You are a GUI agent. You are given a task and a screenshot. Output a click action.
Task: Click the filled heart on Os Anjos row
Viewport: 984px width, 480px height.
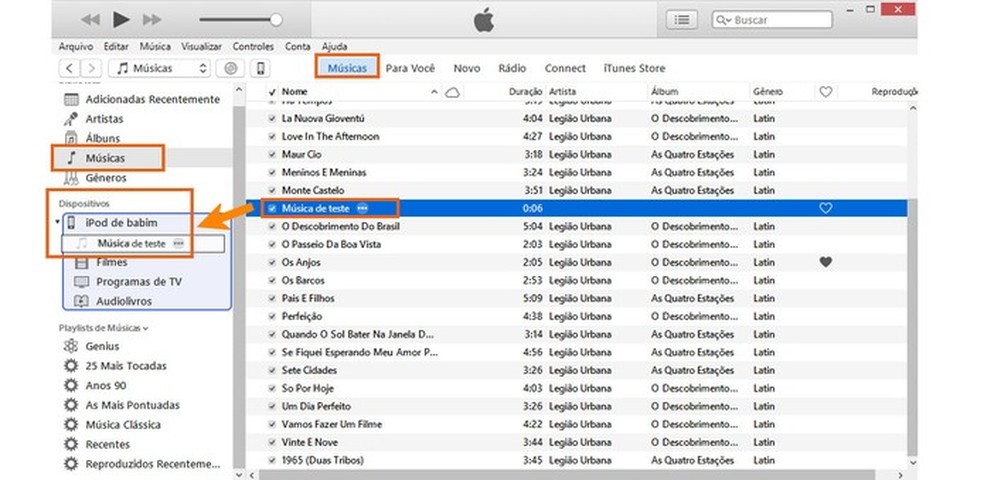pyautogui.click(x=826, y=262)
